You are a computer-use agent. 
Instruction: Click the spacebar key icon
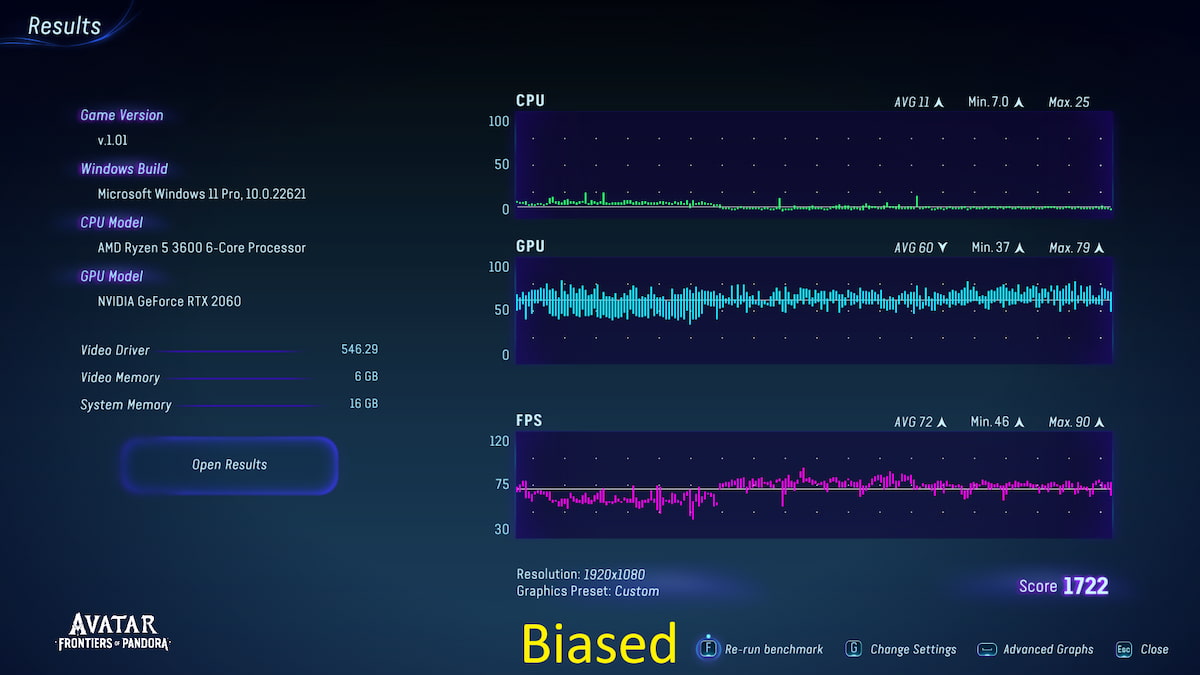[987, 649]
